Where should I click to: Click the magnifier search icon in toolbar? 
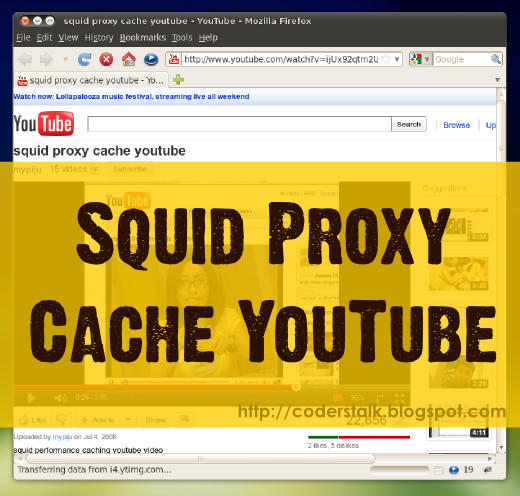pos(496,59)
